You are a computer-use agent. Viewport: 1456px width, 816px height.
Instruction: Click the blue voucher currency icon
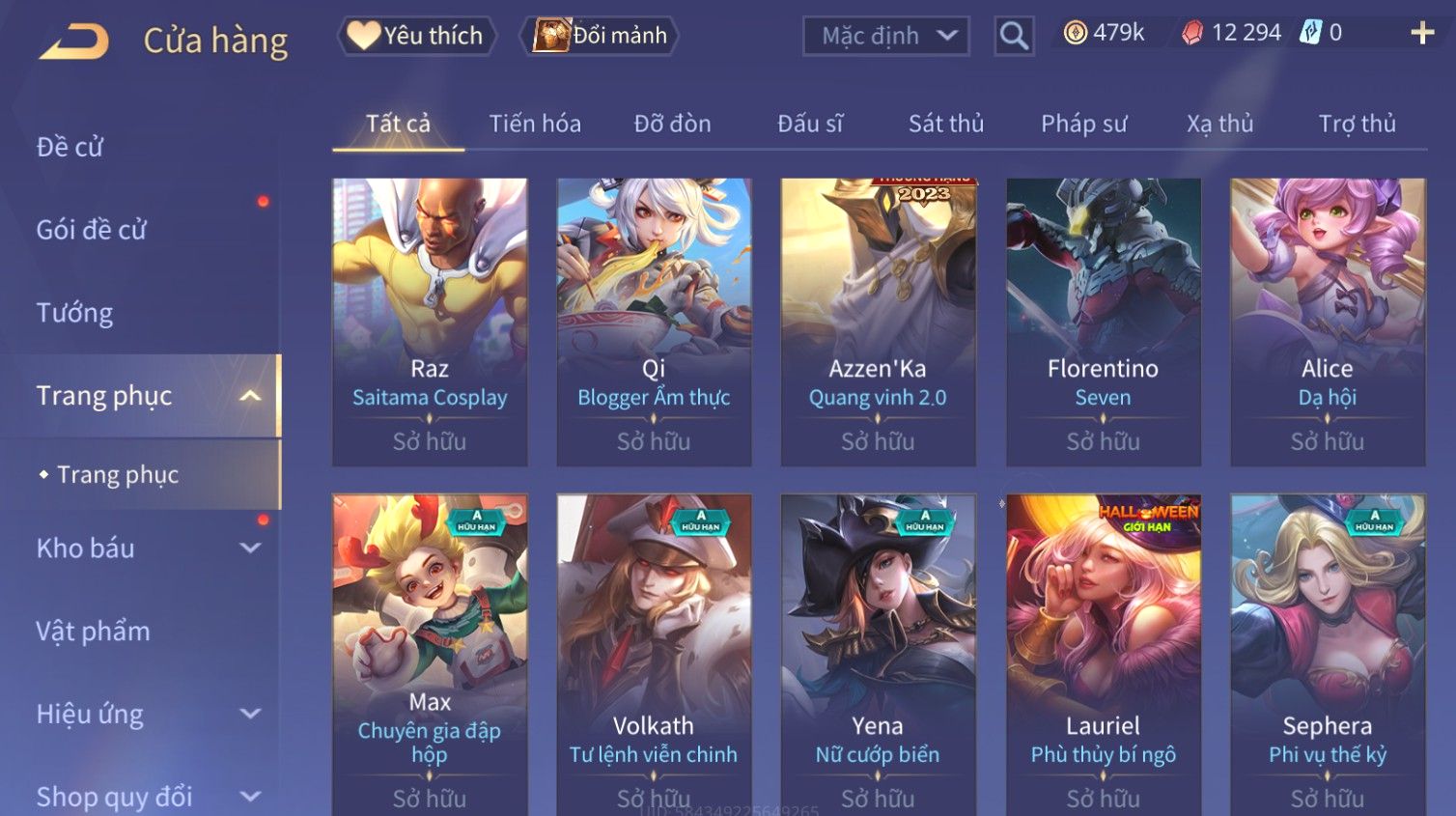(x=1310, y=33)
